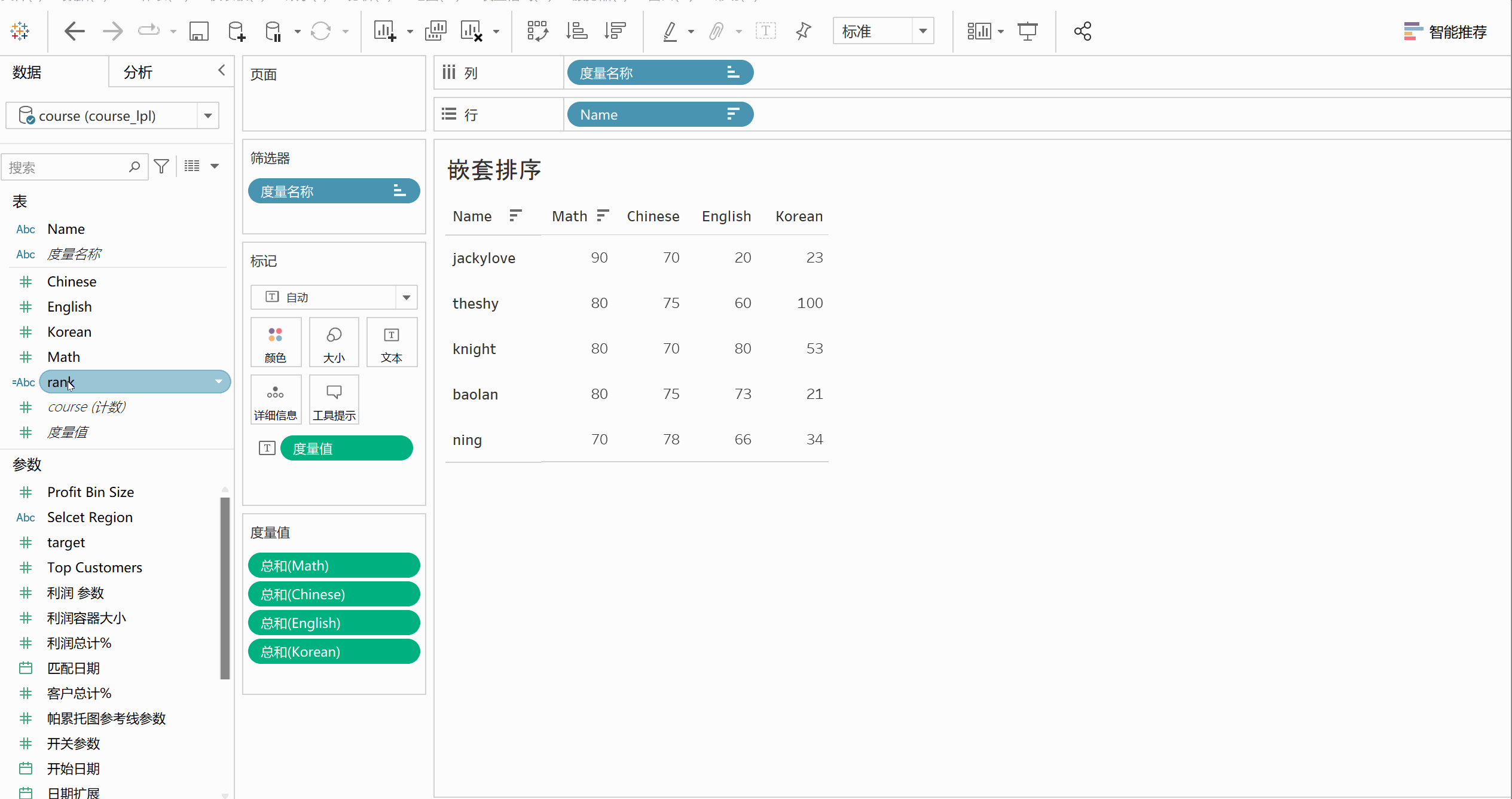Open the 自动 mark type dropdown

406,297
